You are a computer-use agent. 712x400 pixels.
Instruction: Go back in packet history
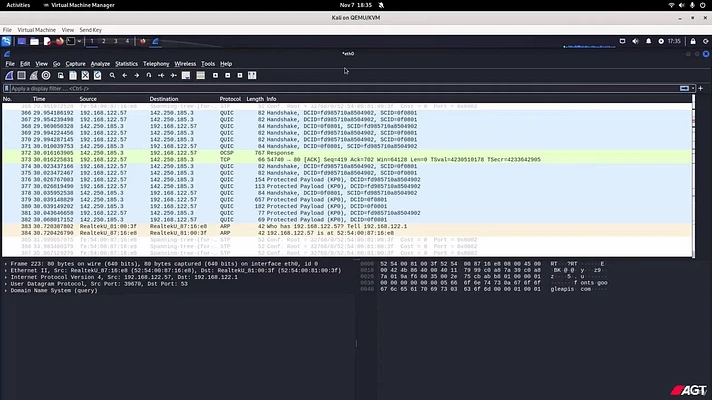[124, 75]
